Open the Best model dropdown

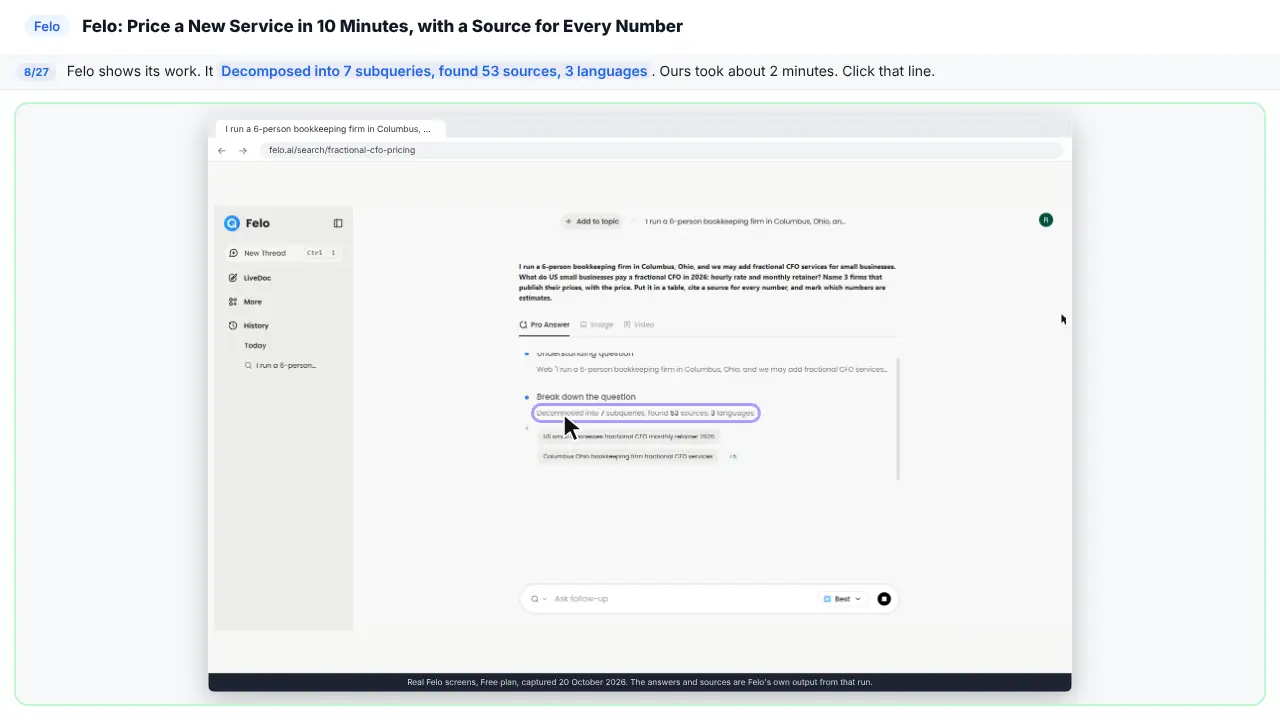pos(842,599)
